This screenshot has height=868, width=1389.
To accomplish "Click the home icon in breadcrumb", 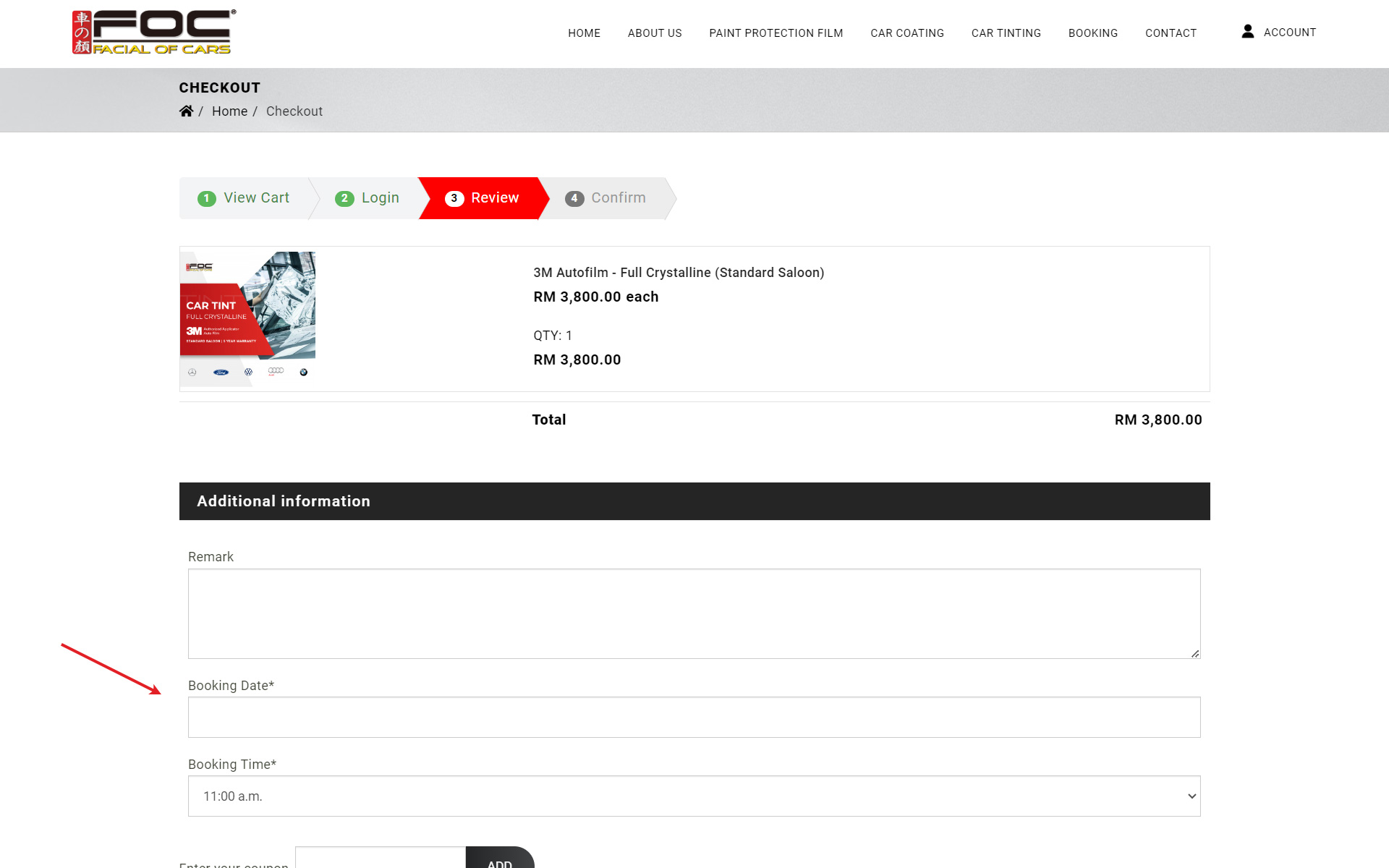I will coord(186,111).
